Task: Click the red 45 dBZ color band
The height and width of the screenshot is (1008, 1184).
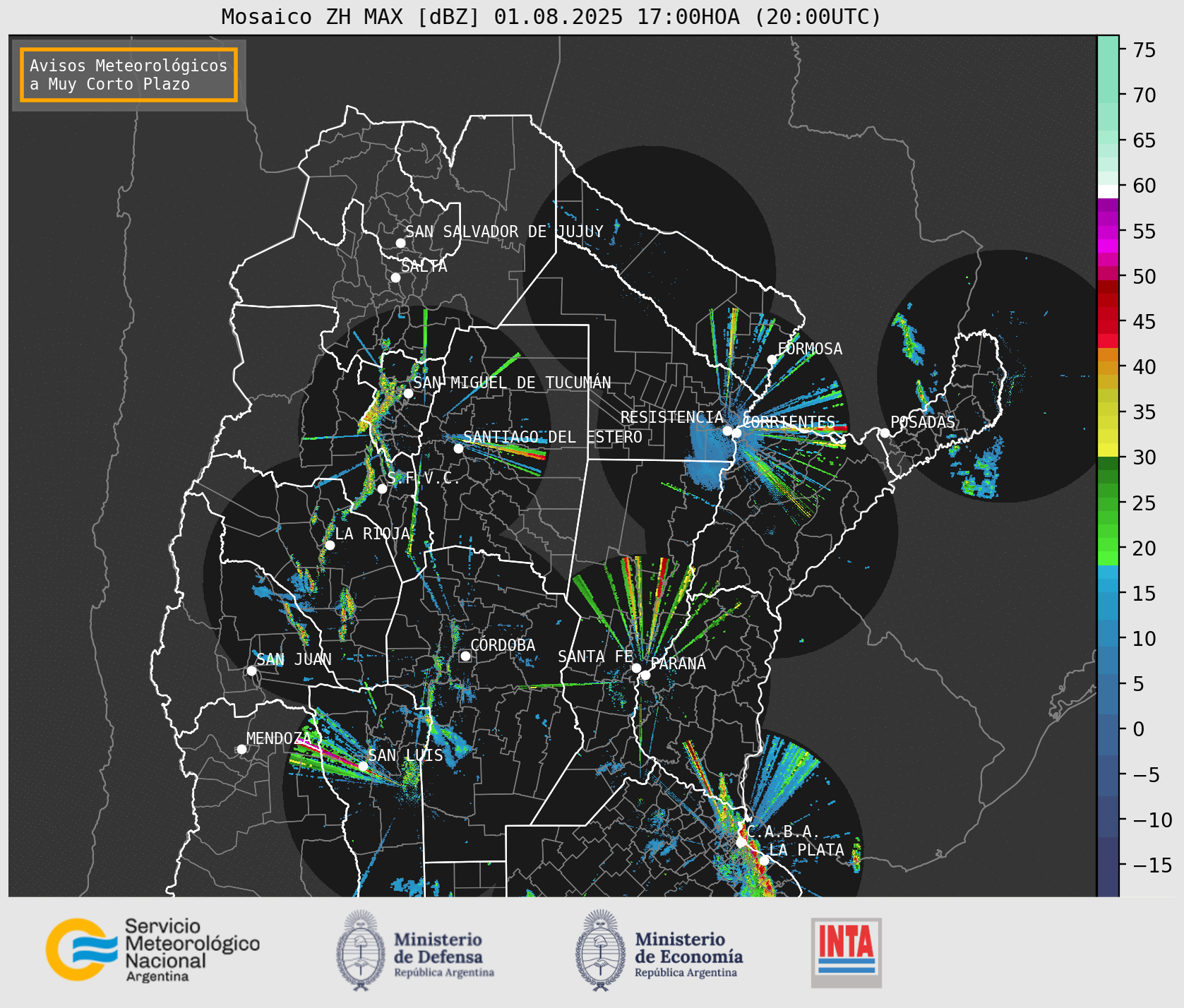Action: (1108, 321)
